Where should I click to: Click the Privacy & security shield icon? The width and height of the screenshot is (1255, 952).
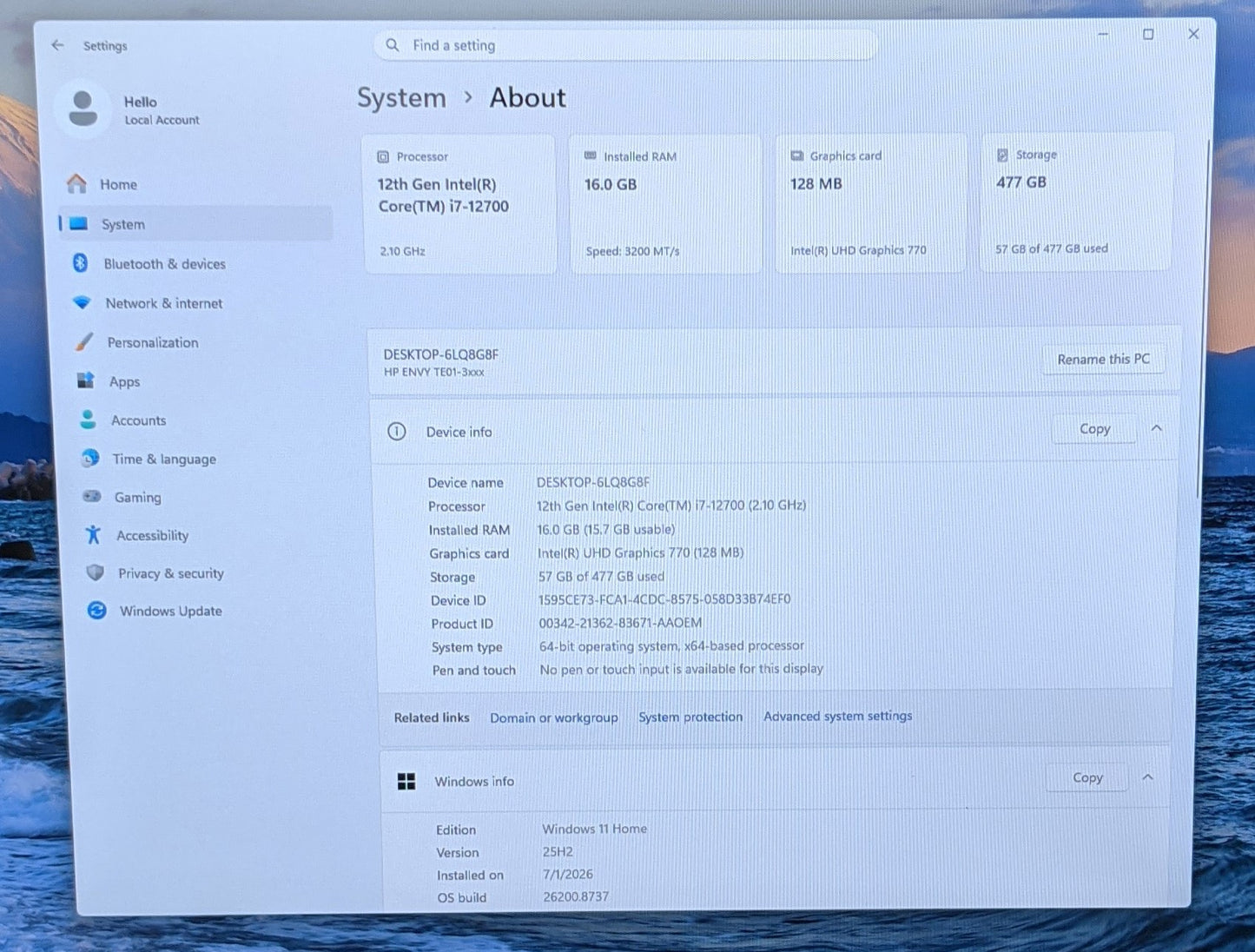coord(95,572)
